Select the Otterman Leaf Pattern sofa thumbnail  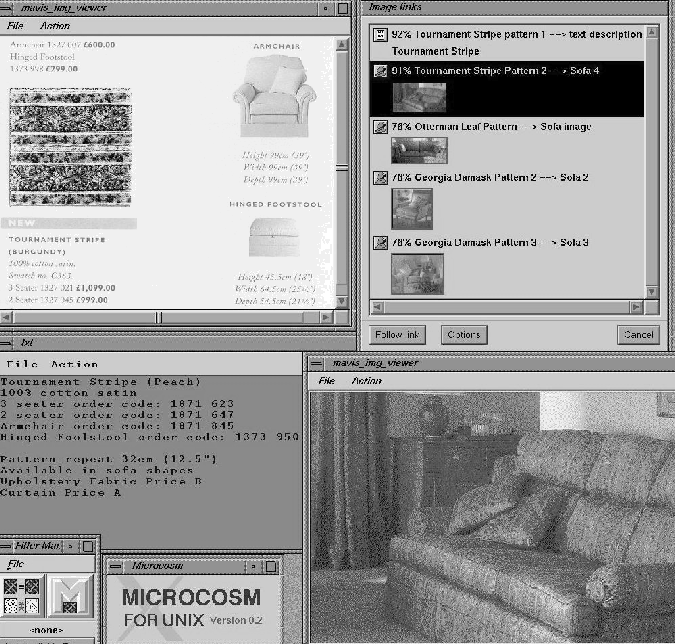(419, 150)
